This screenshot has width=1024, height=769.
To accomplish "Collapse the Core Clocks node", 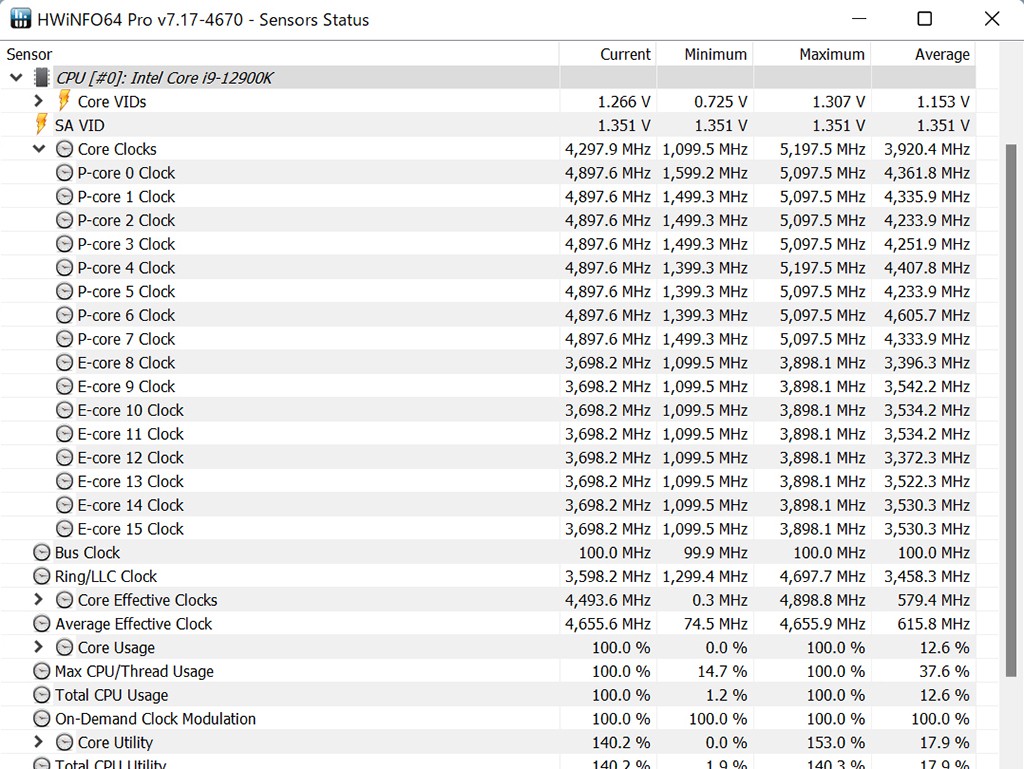I will (39, 149).
